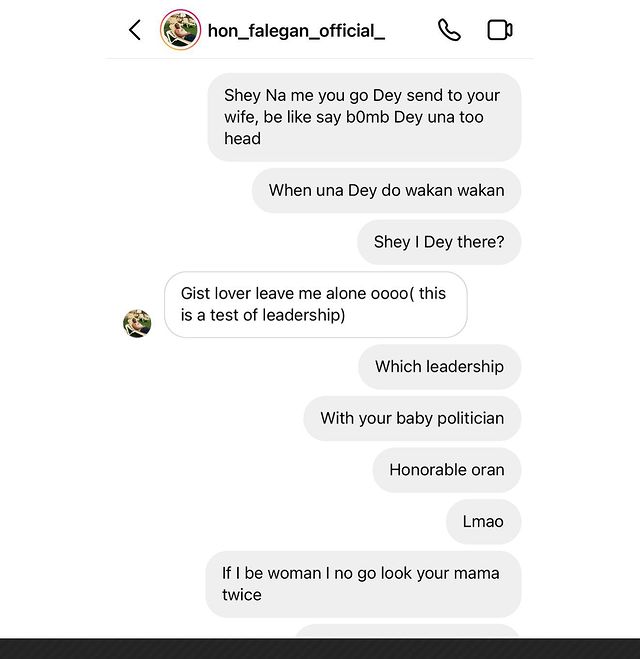Image resolution: width=640 pixels, height=659 pixels.
Task: Select the 'Shey Na me you go' message
Action: pos(364,117)
